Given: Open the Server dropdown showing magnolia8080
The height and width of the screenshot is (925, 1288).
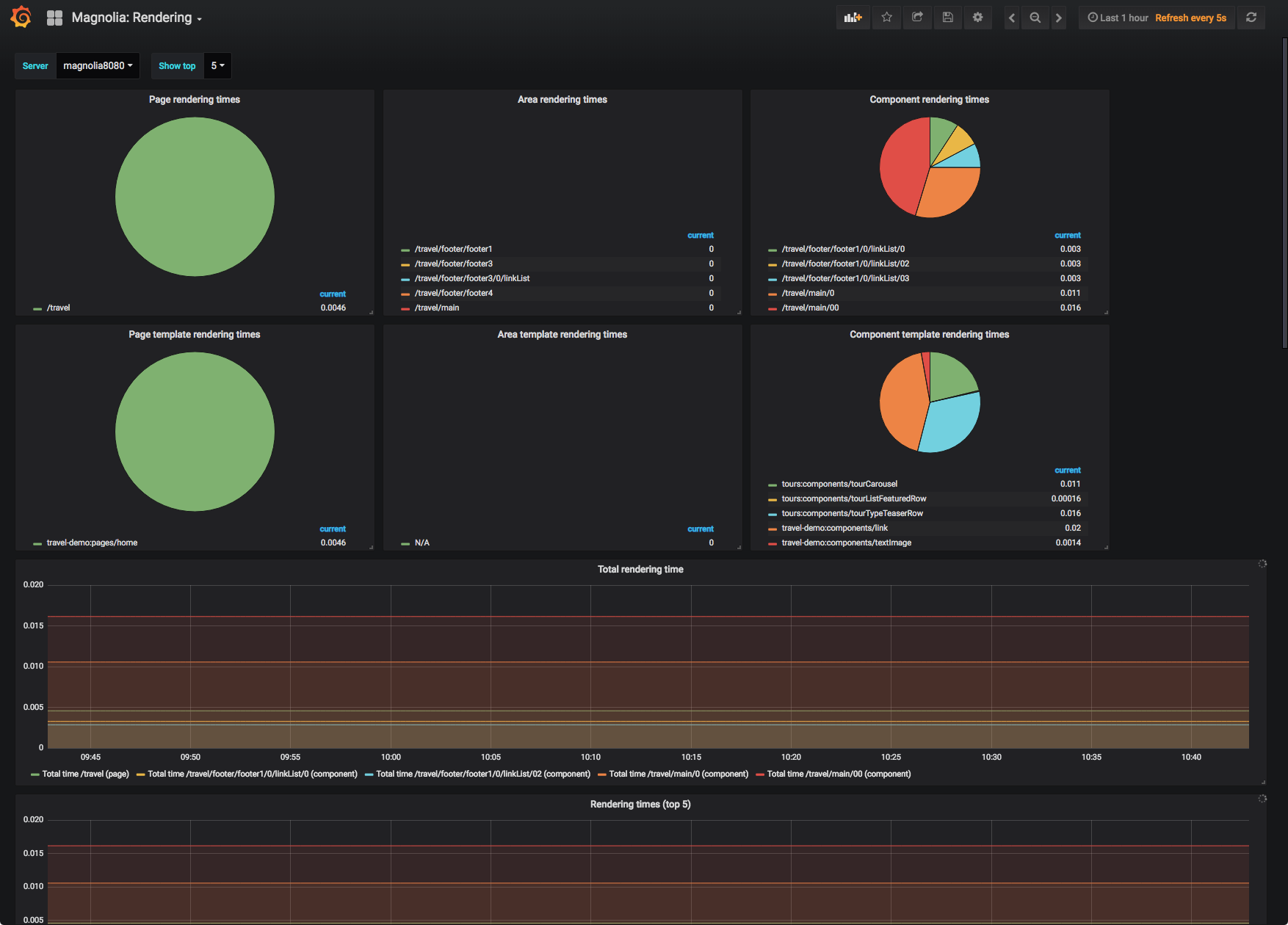Looking at the screenshot, I should tap(98, 65).
